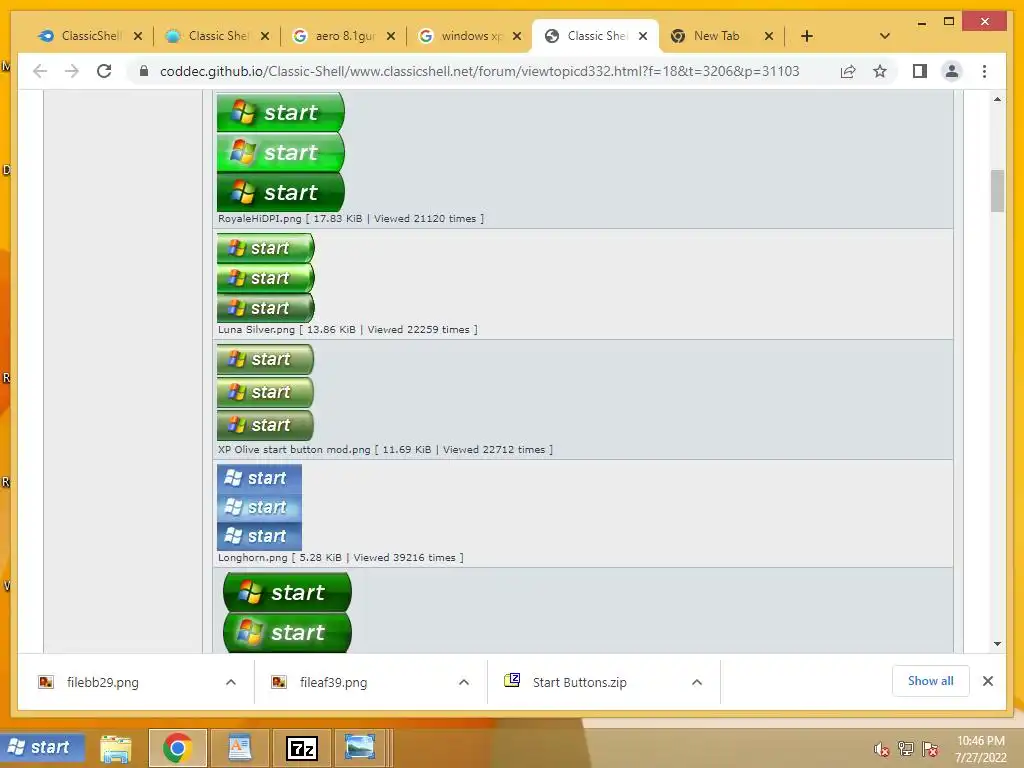Open the document editor taskbar icon
This screenshot has width=1024, height=768.
coord(240,748)
